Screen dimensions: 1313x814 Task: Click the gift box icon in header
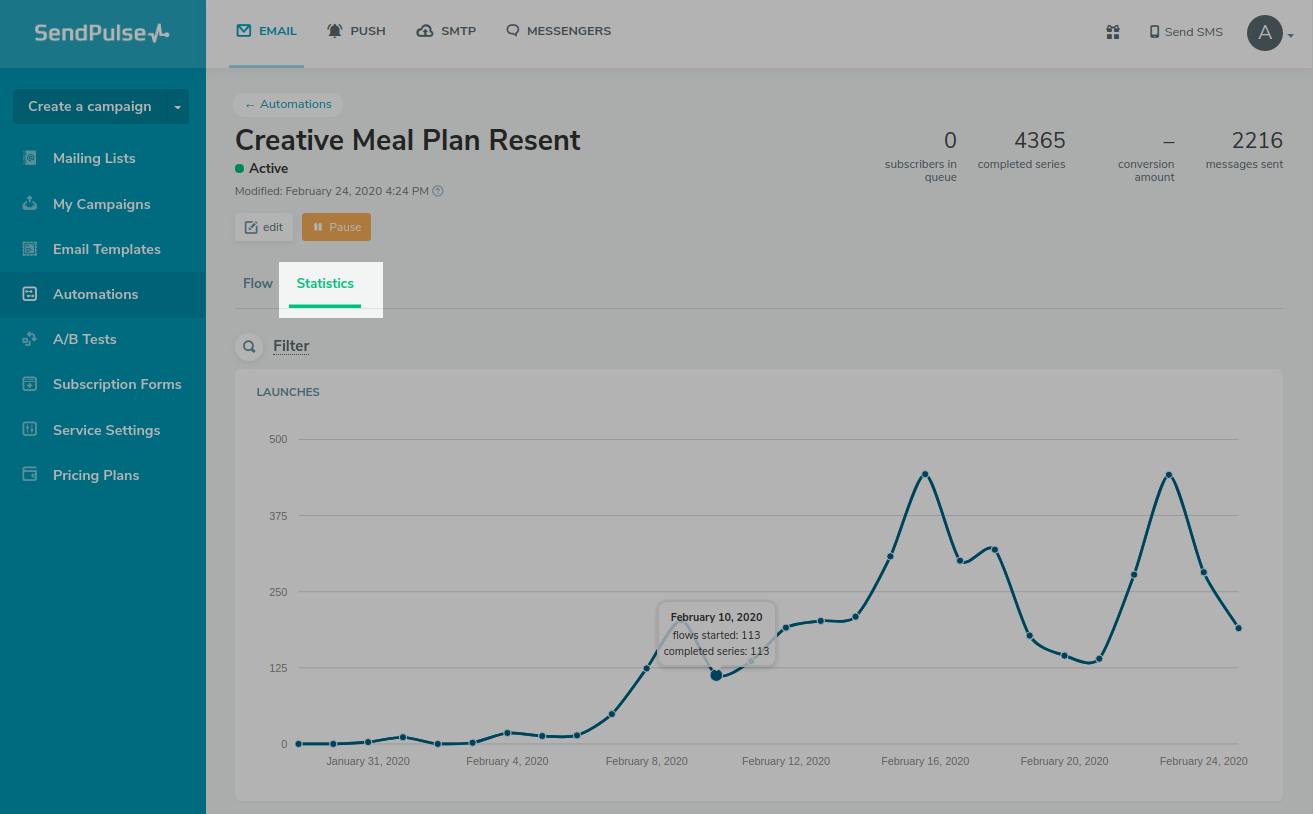tap(1112, 32)
